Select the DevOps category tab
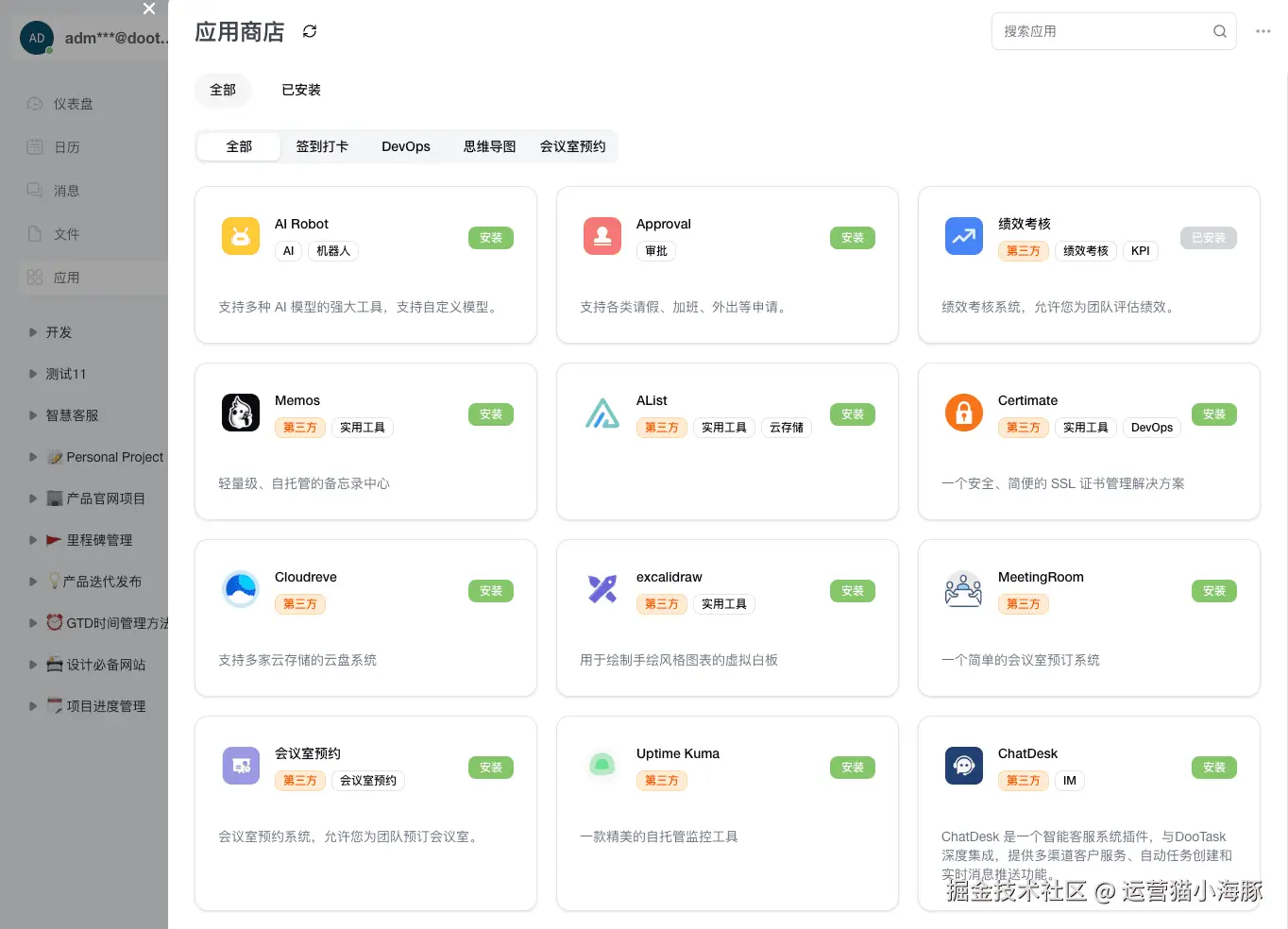Viewport: 1288px width, 929px height. (406, 146)
